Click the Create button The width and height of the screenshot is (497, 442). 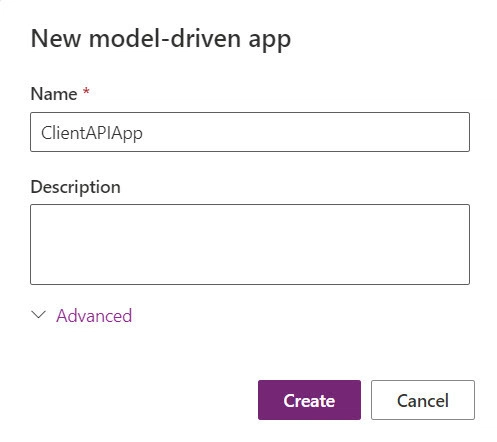pyautogui.click(x=309, y=400)
